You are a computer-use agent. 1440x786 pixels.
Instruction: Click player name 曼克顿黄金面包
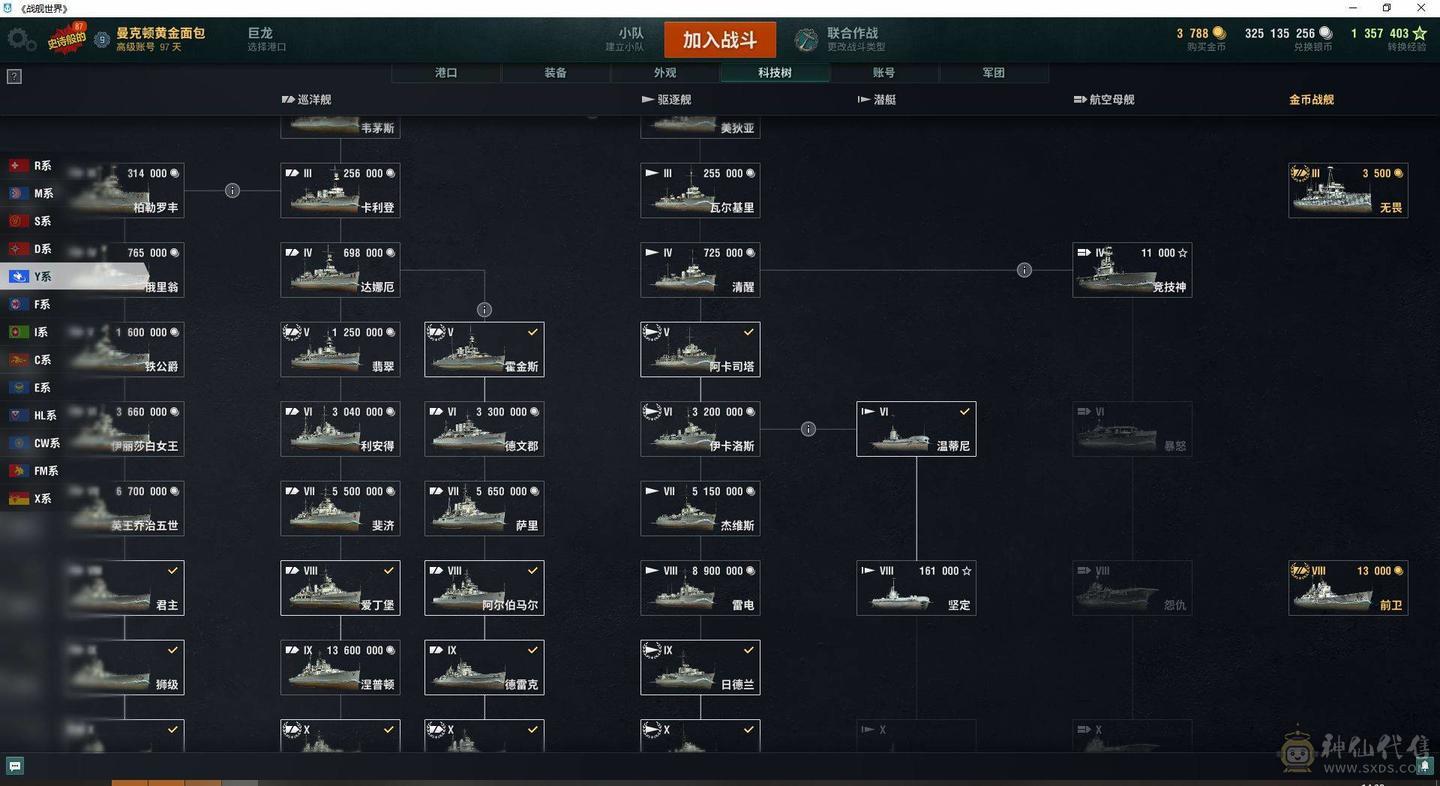161,33
